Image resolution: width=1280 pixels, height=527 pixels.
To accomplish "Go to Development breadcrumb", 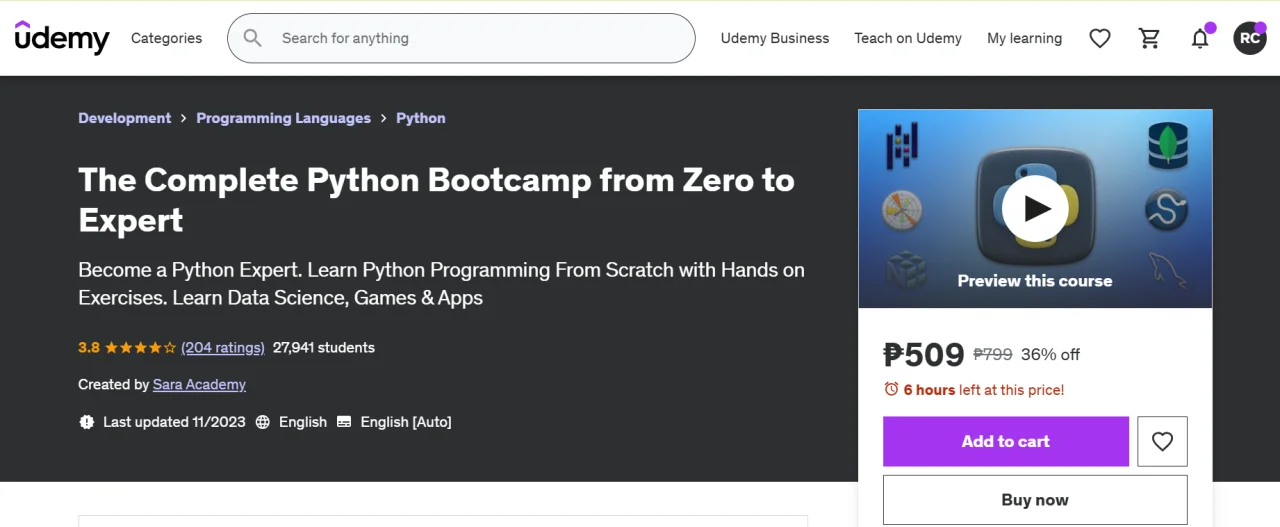I will [125, 118].
